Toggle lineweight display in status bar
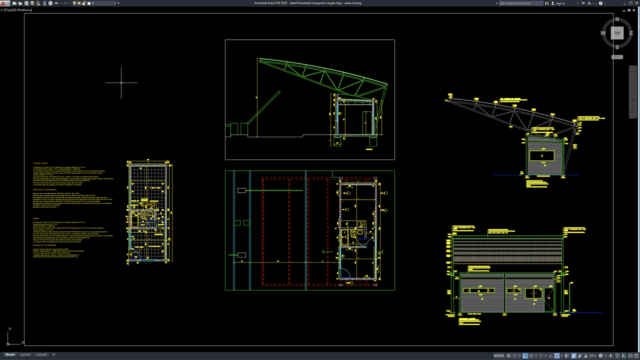 [x=567, y=356]
